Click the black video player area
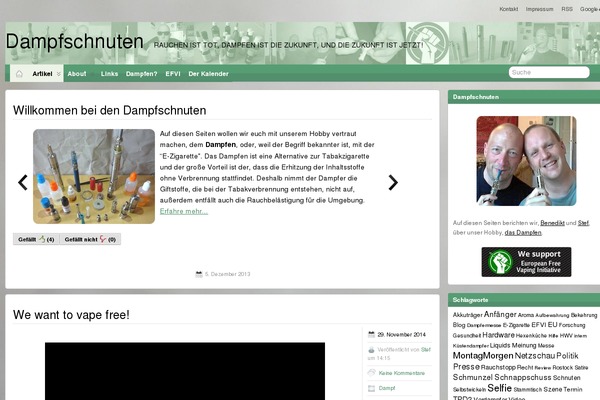 [185, 371]
